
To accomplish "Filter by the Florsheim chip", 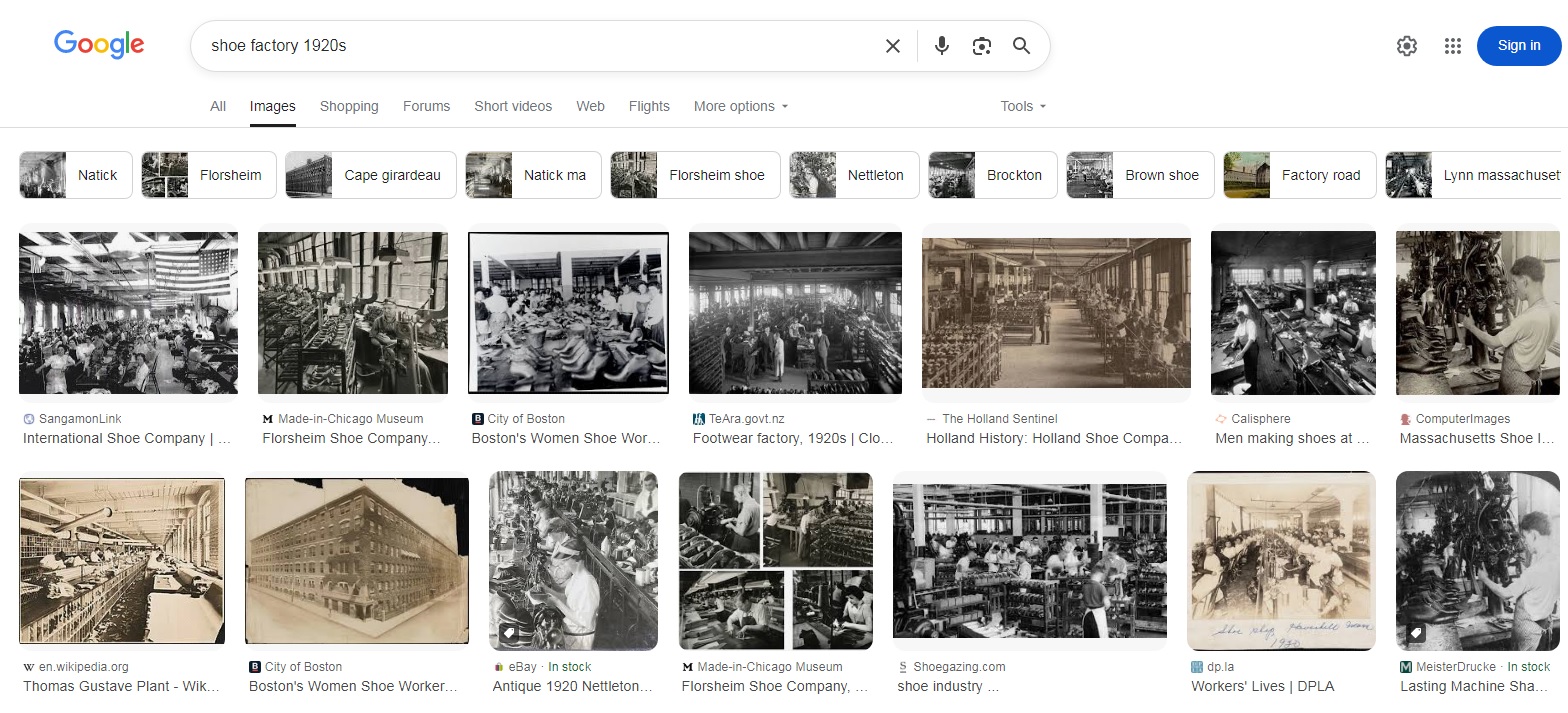I will [208, 175].
